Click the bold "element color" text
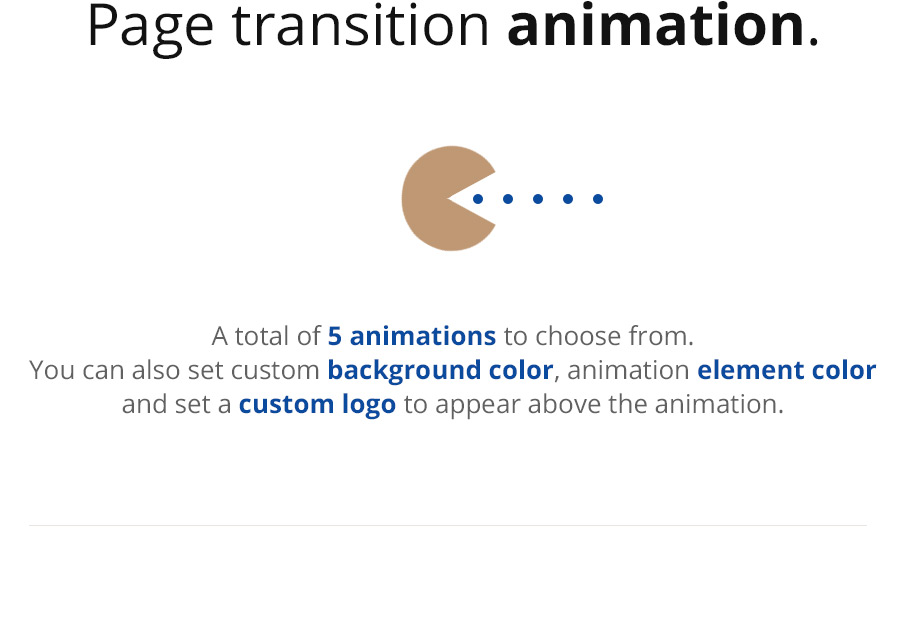 [786, 370]
